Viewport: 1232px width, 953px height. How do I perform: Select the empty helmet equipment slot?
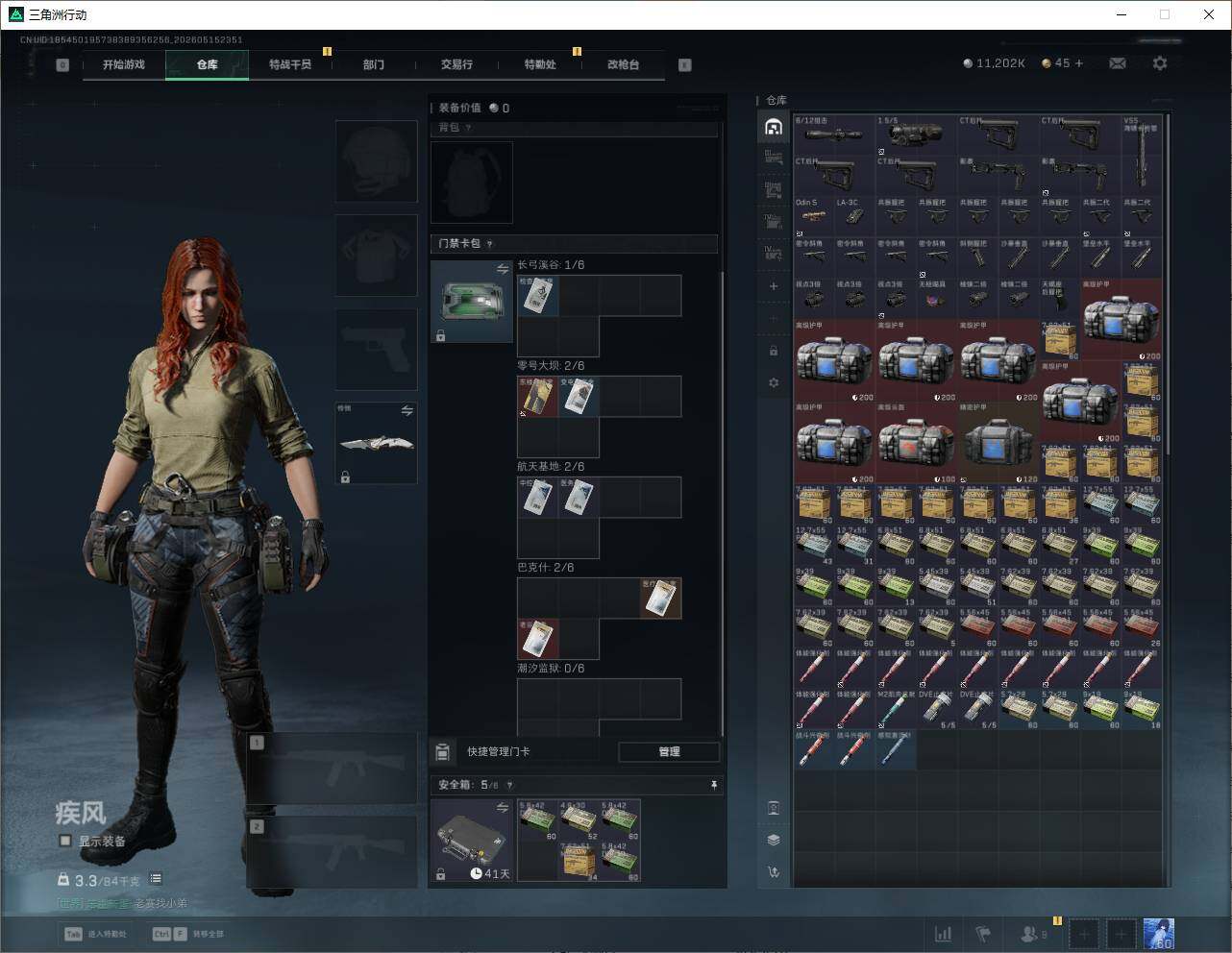[x=377, y=161]
